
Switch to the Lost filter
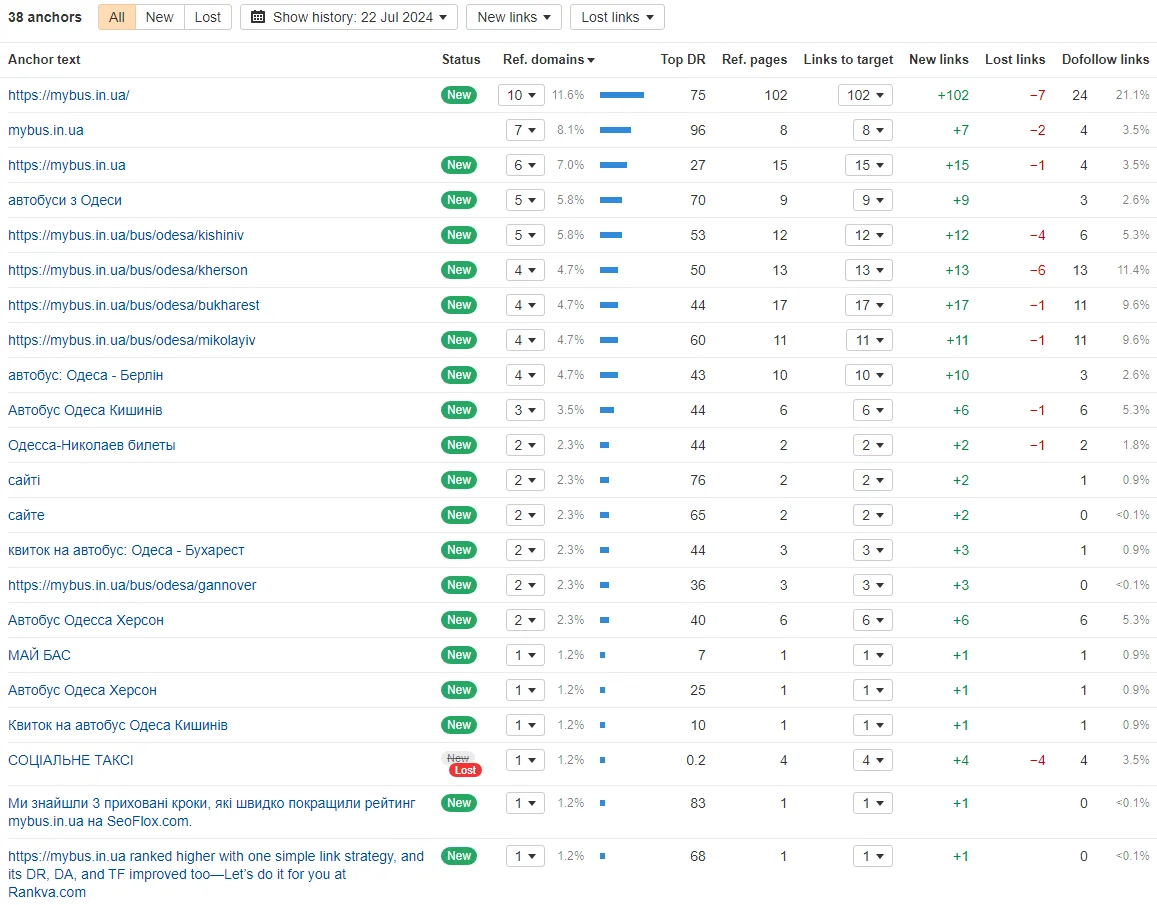(x=208, y=17)
